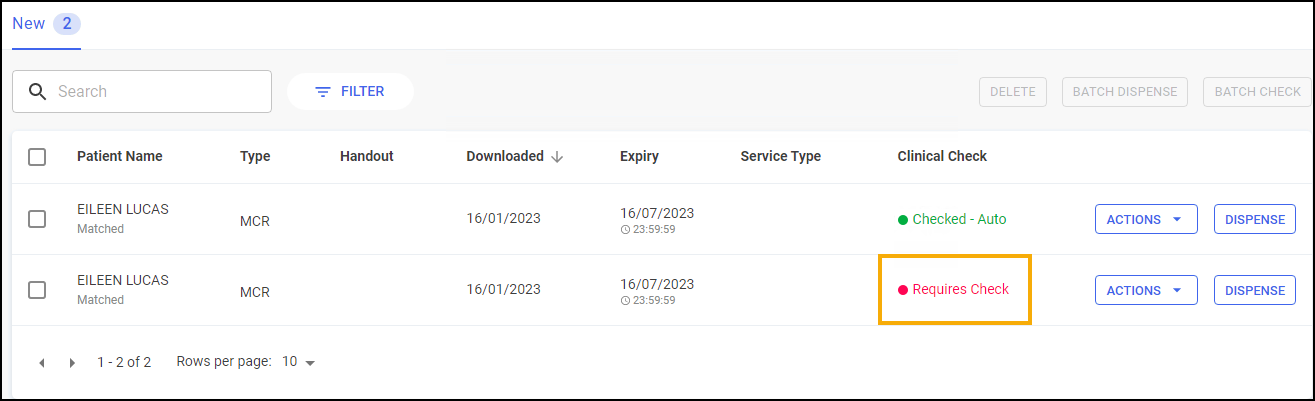Click green Checked - Auto status dot
Screen dimensions: 1315x401
[x=902, y=220]
